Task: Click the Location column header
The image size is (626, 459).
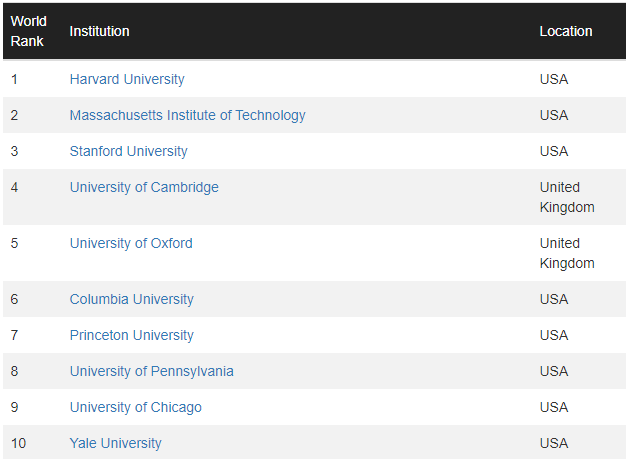Action: click(566, 31)
